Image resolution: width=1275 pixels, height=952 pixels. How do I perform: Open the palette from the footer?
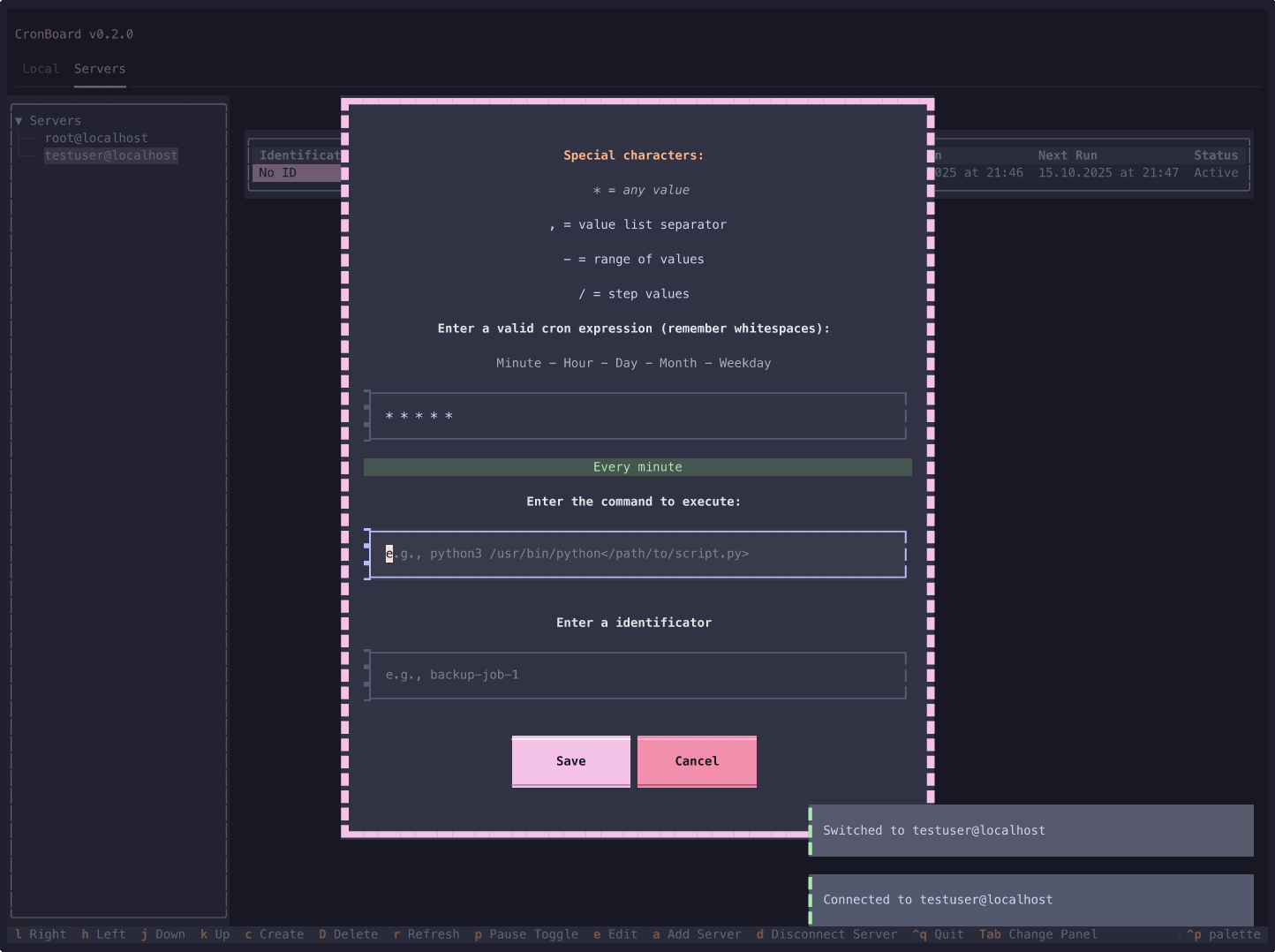[x=1224, y=933]
